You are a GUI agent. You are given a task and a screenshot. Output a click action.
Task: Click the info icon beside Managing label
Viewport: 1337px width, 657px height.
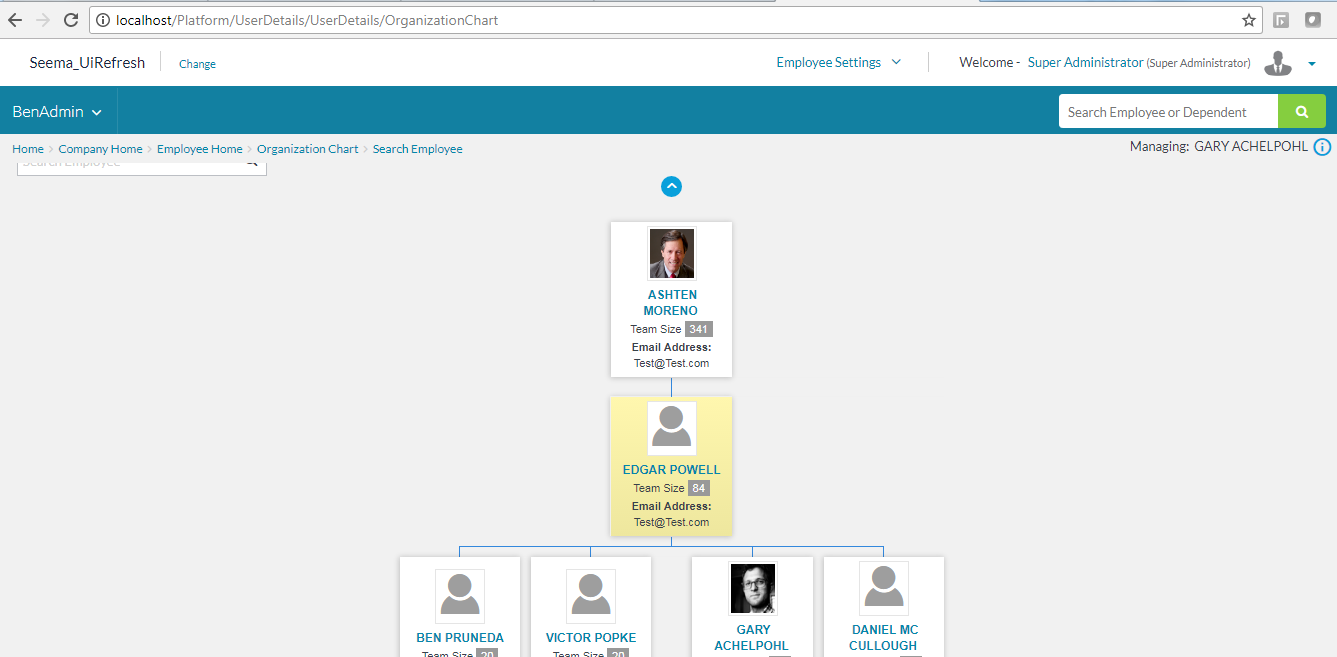(1322, 147)
